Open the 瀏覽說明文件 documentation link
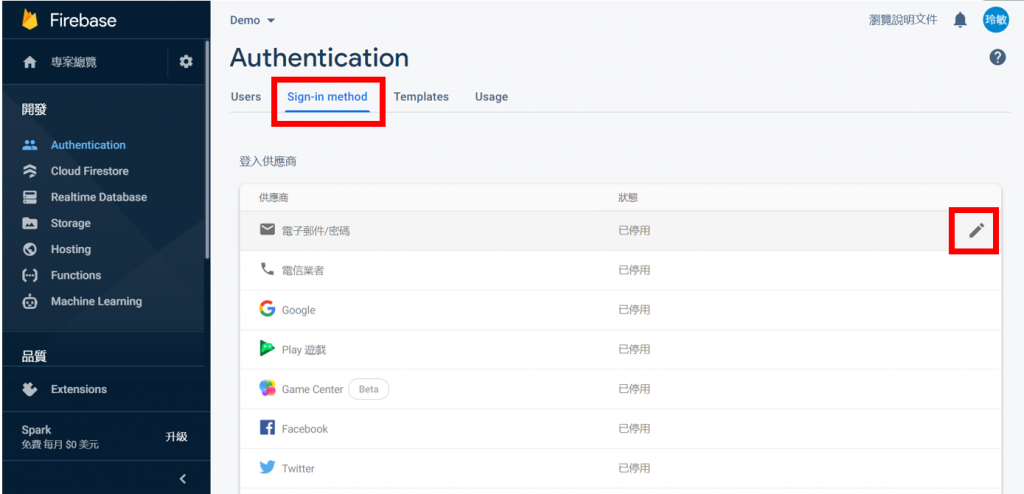Image resolution: width=1024 pixels, height=494 pixels. [903, 20]
